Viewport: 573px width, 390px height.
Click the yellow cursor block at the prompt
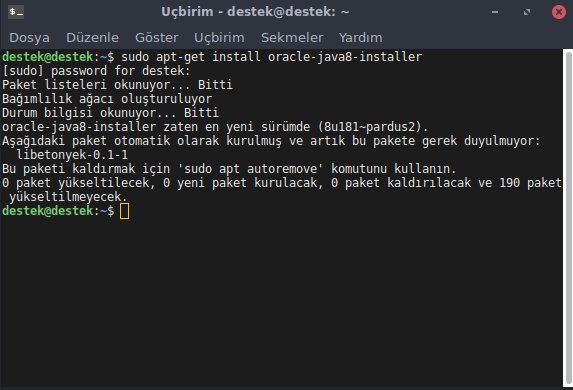coord(124,211)
